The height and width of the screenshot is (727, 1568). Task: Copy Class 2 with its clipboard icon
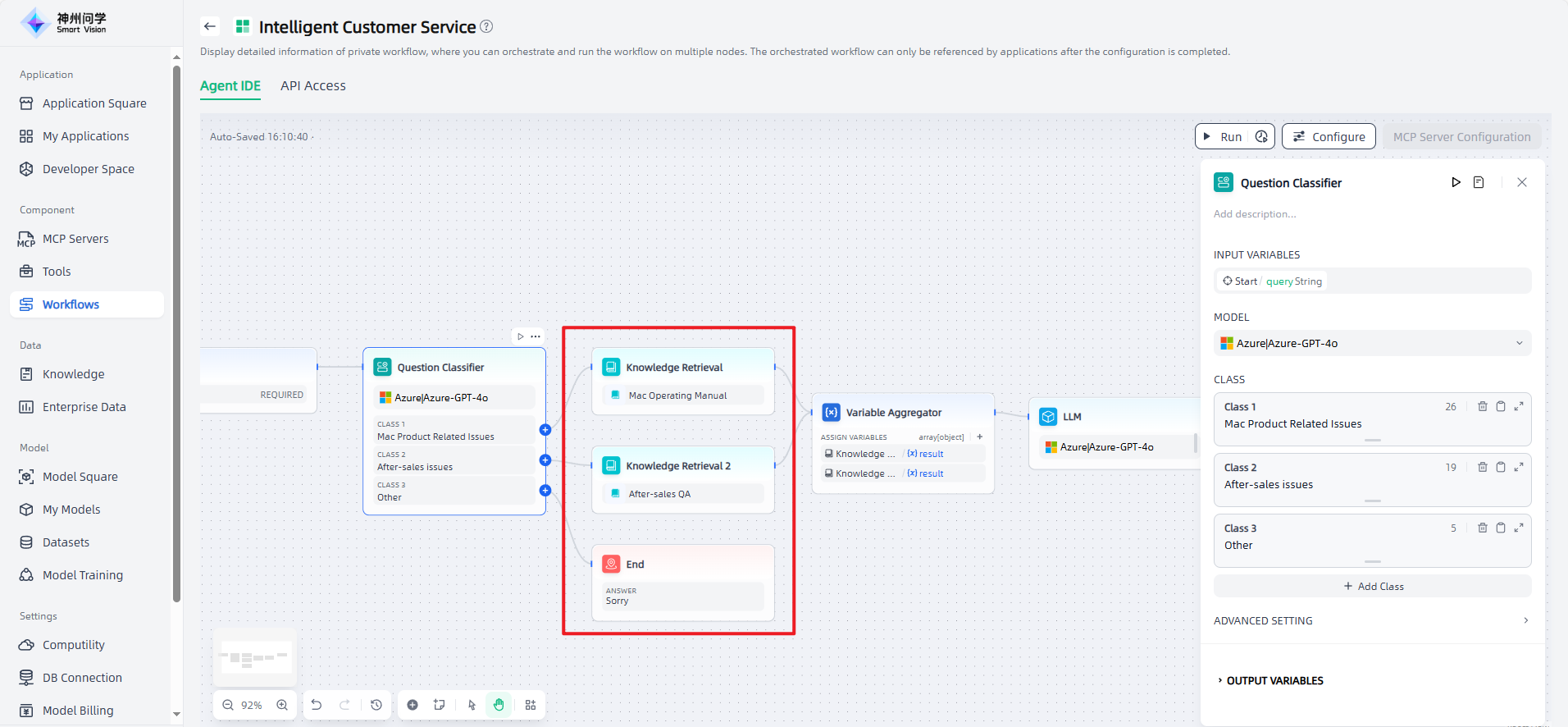[1500, 467]
